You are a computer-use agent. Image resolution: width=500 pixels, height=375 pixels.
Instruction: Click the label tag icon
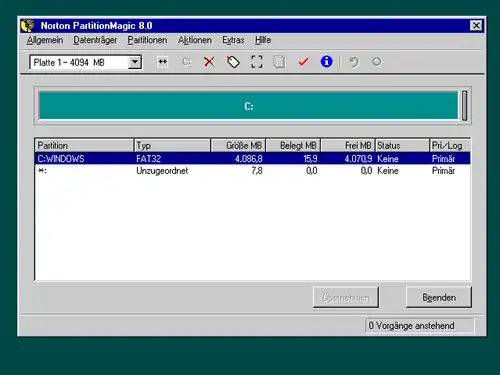click(x=233, y=62)
